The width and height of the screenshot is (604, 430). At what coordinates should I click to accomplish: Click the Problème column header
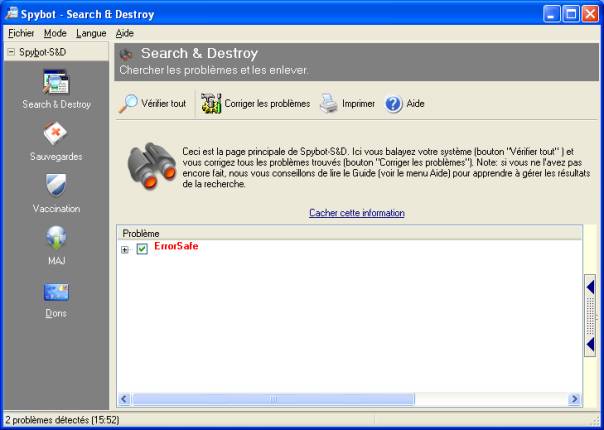click(x=349, y=233)
